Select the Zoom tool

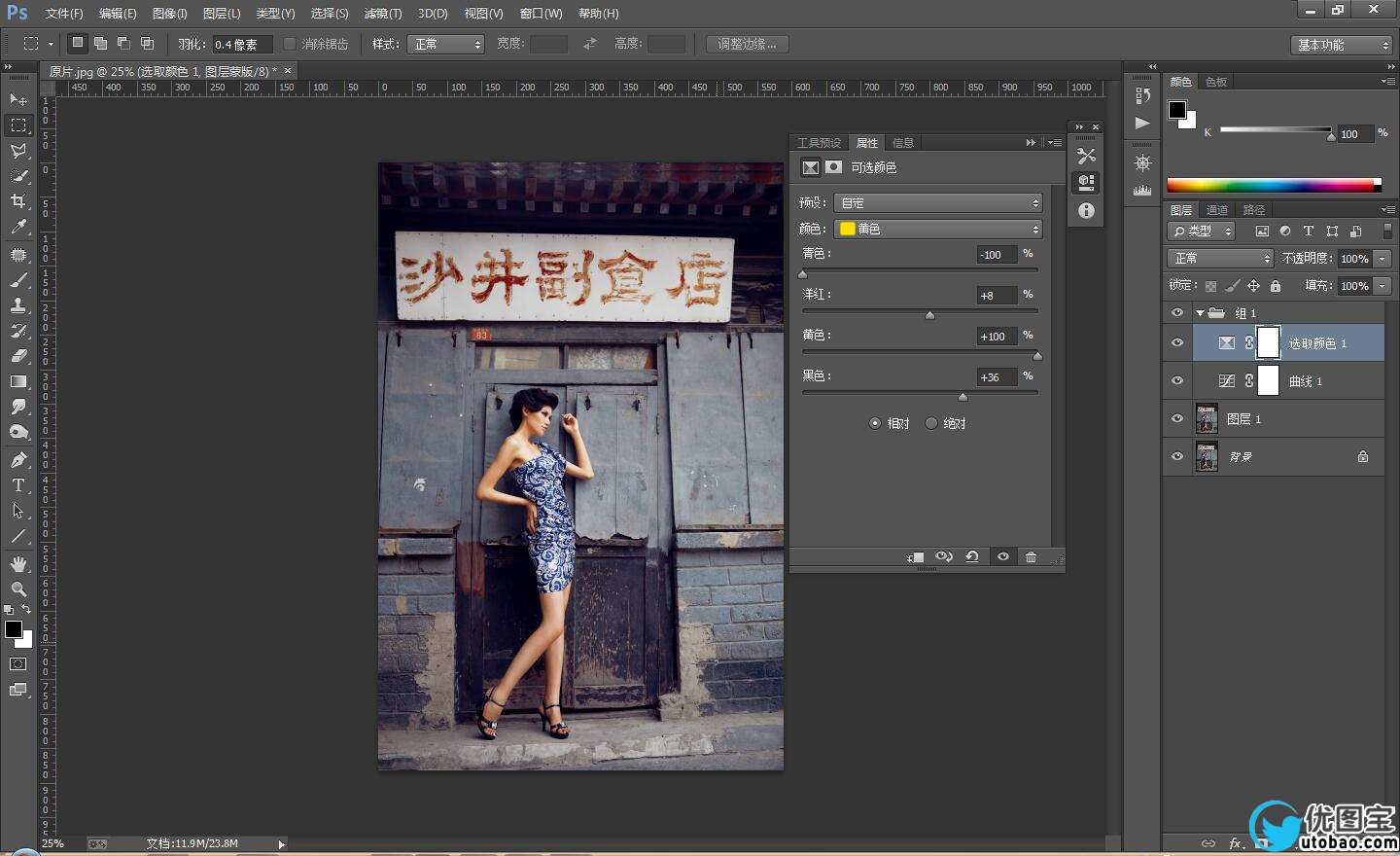point(17,589)
